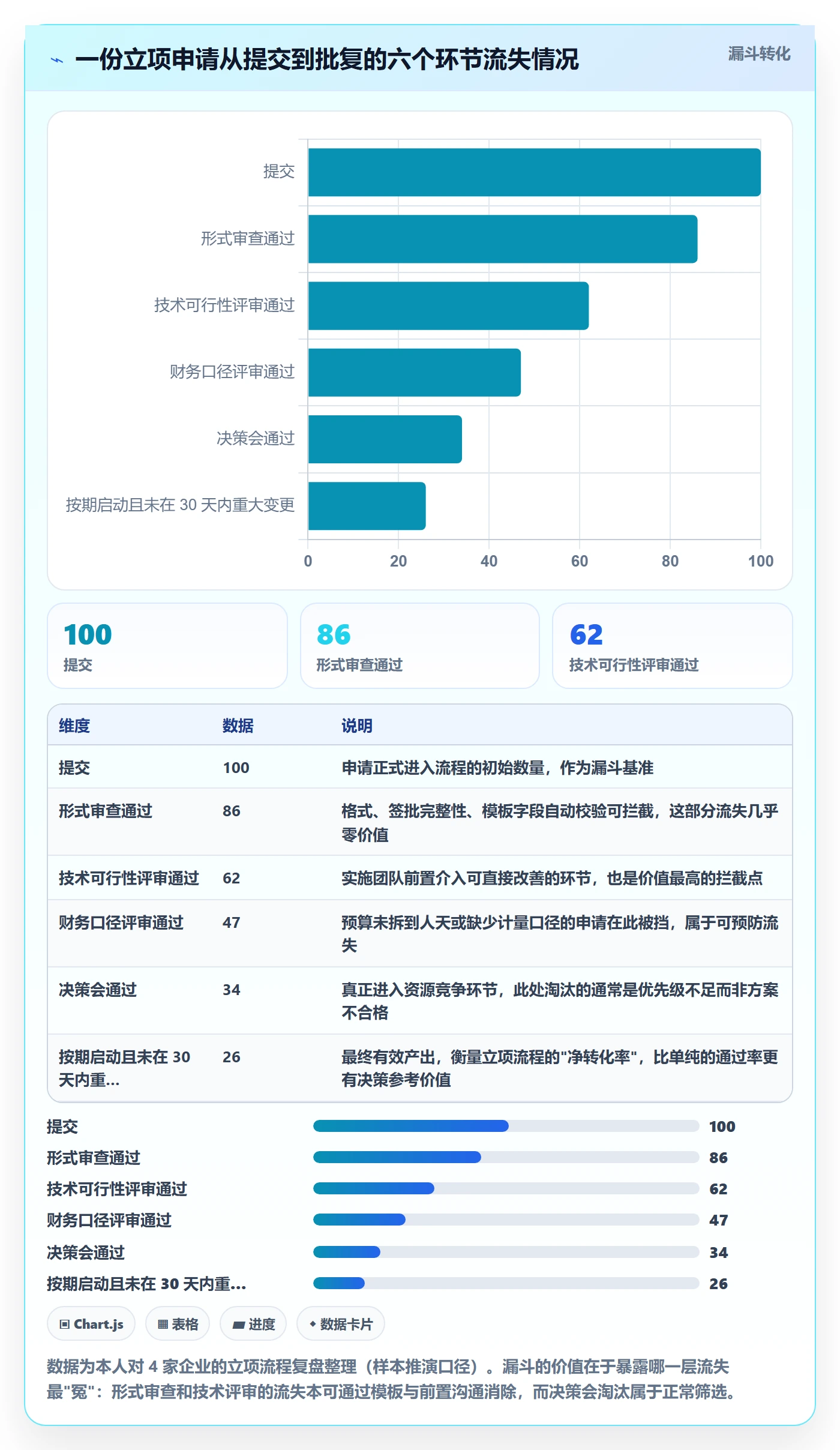Click the bottom chart bar for 按期启动
Image resolution: width=840 pixels, height=1450 pixels.
pos(367,506)
